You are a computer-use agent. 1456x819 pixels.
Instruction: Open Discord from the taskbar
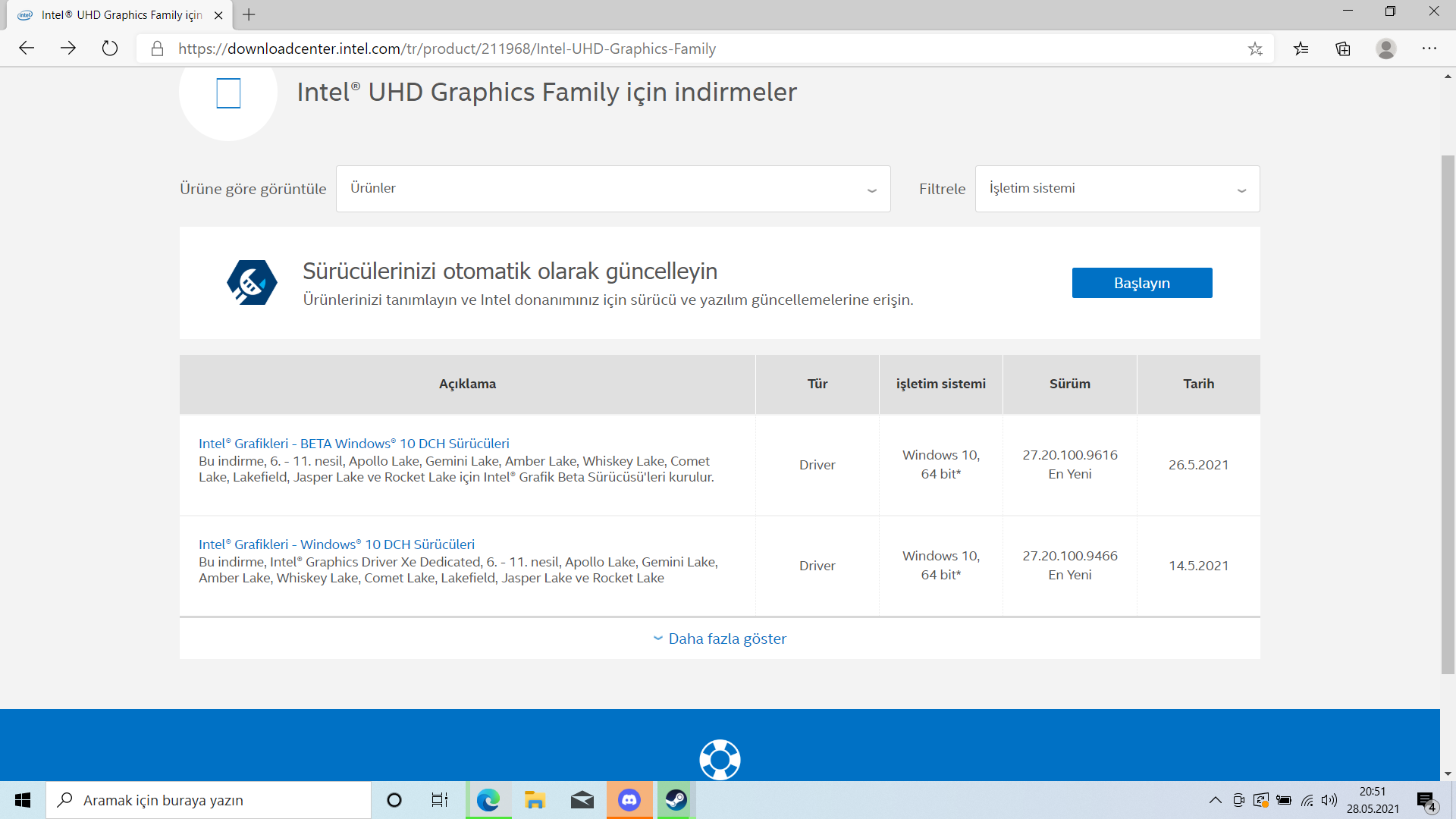629,800
